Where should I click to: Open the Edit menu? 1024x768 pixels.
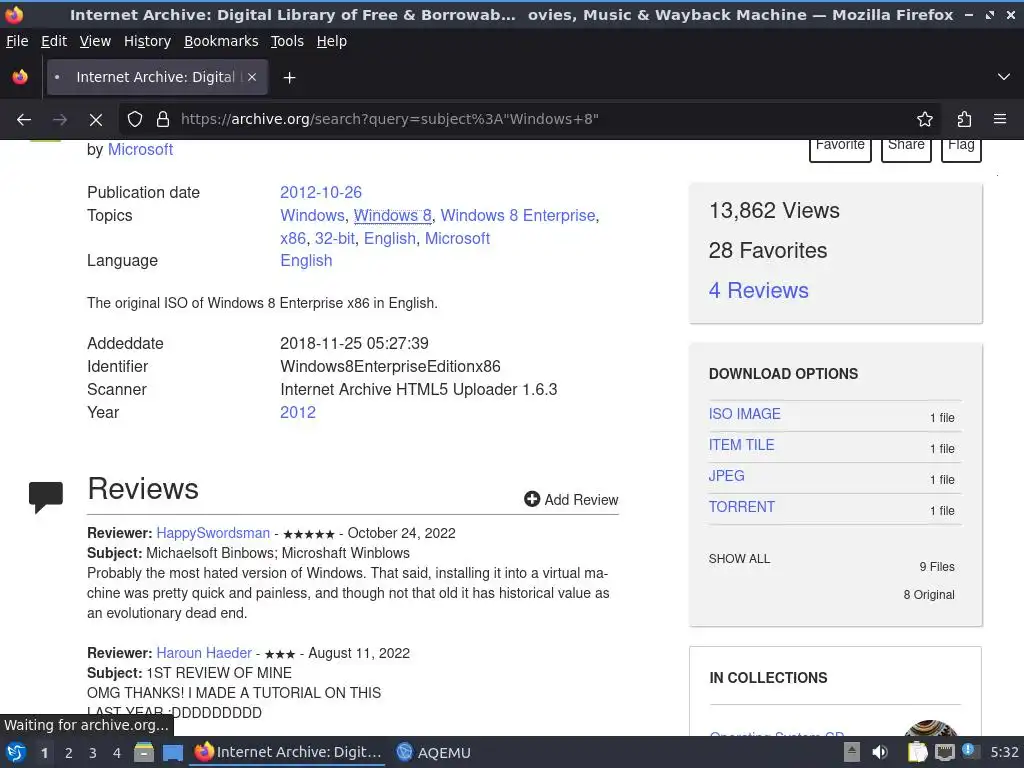pyautogui.click(x=54, y=41)
